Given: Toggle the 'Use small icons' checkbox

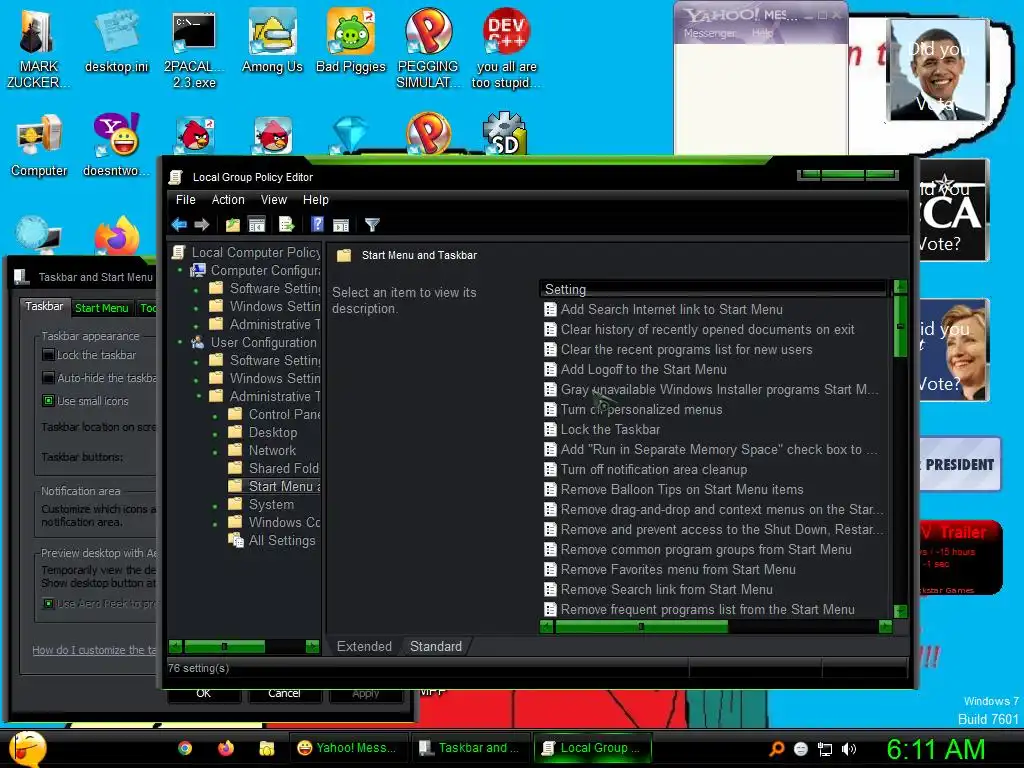Looking at the screenshot, I should [48, 401].
